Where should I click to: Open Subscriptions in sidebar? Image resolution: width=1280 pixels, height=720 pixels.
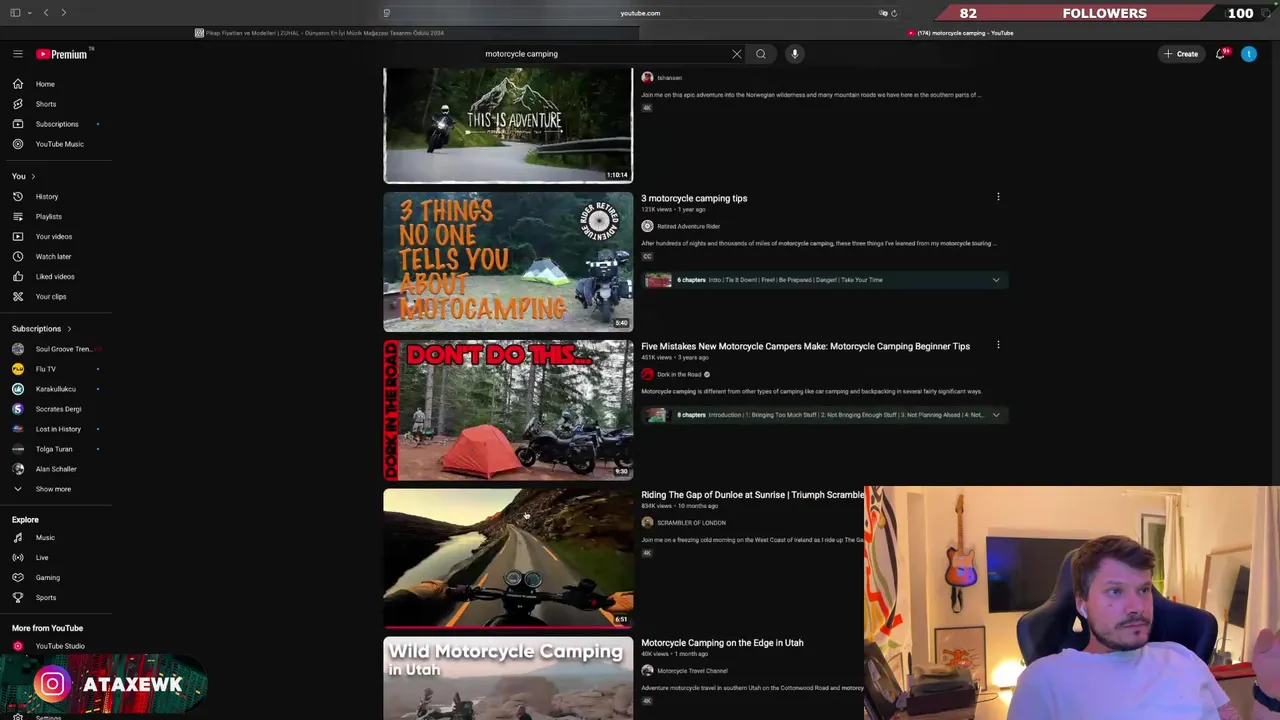[56, 124]
